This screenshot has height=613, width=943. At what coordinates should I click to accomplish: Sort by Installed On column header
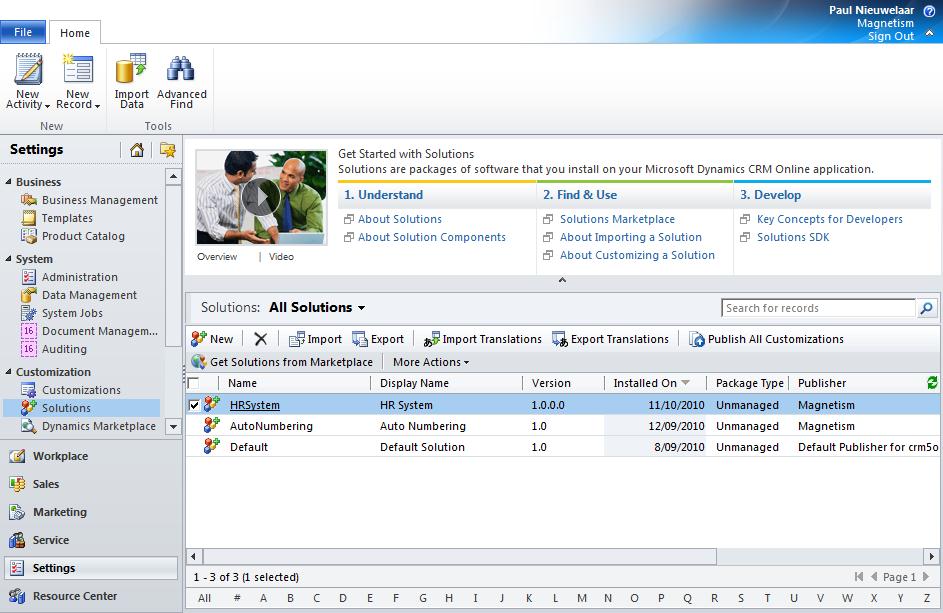pos(651,383)
